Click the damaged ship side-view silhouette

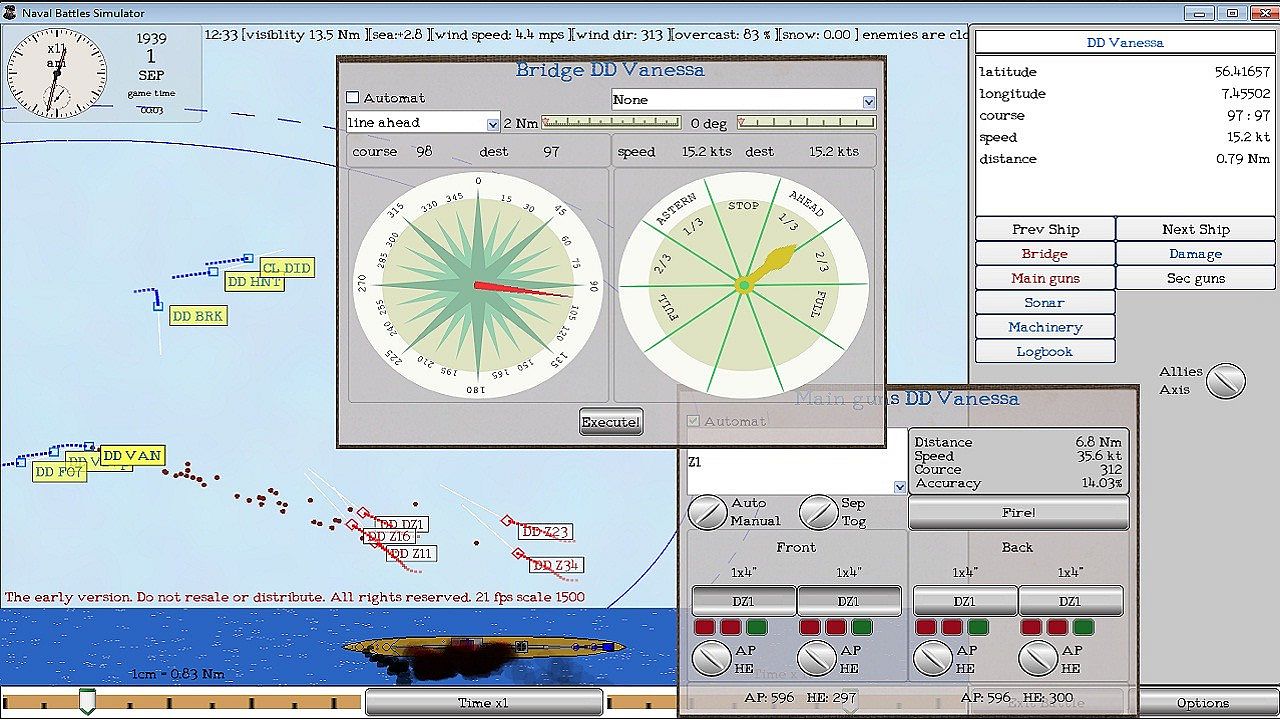click(483, 648)
